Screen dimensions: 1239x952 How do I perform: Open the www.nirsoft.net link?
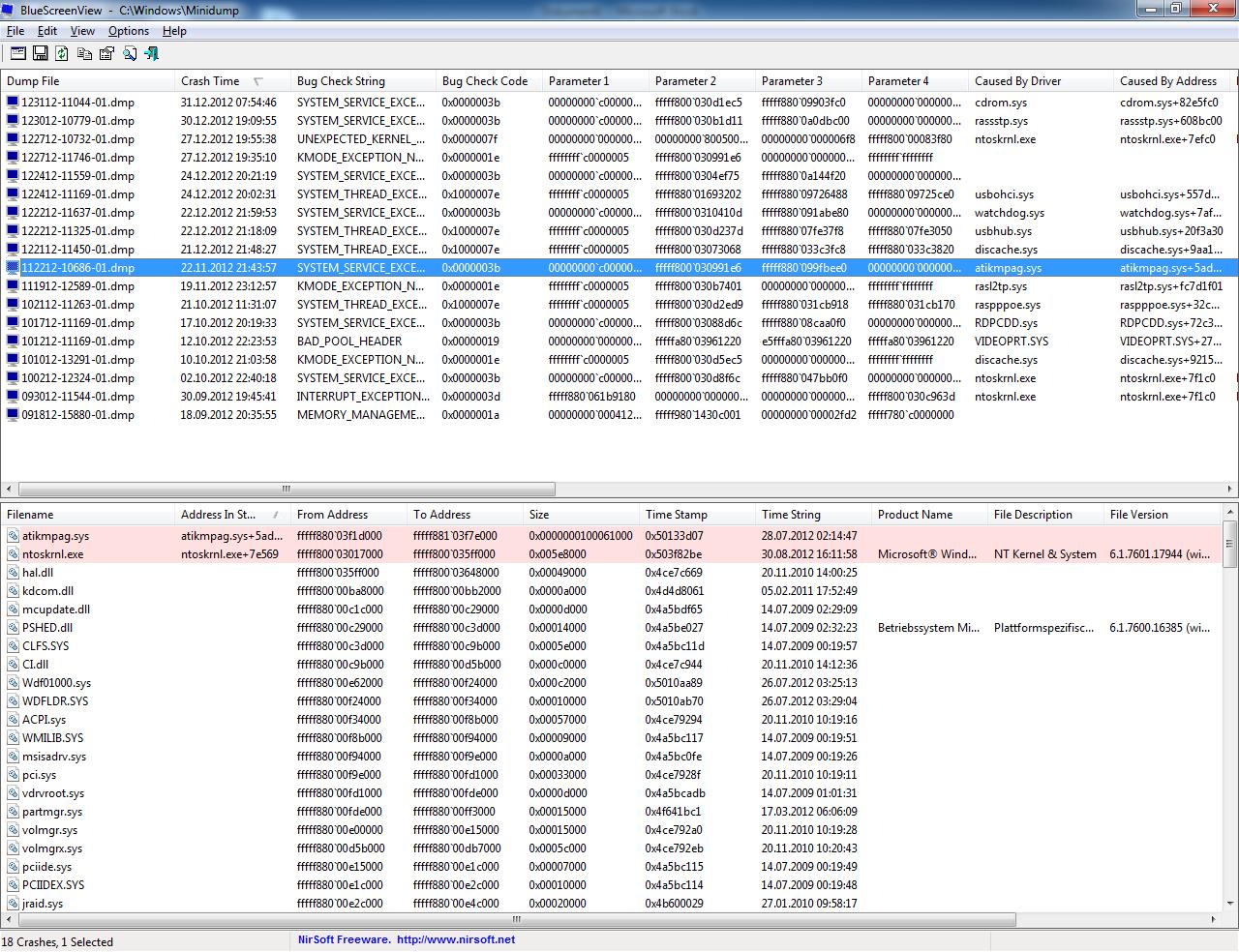click(x=455, y=939)
